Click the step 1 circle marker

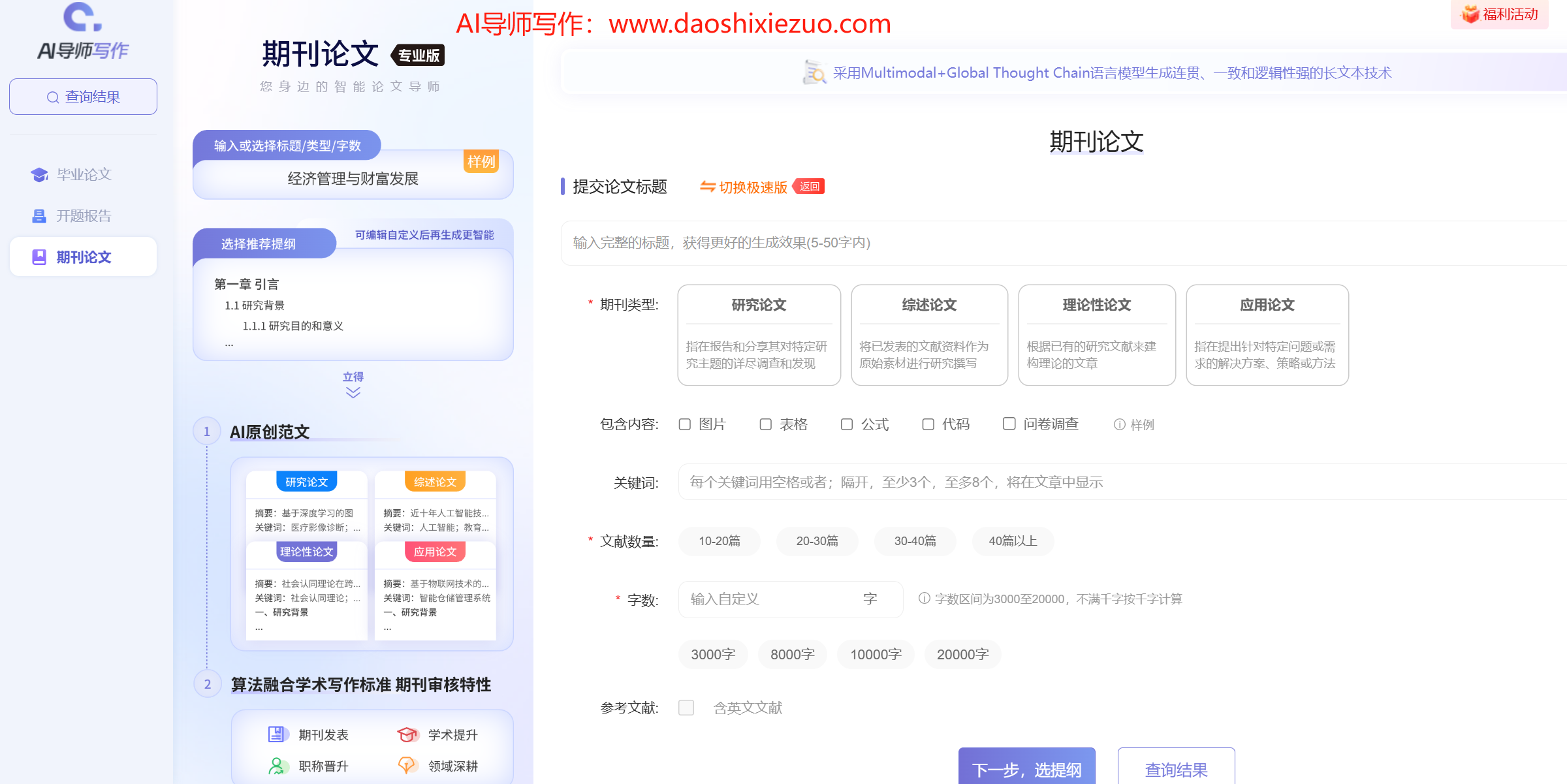point(207,431)
